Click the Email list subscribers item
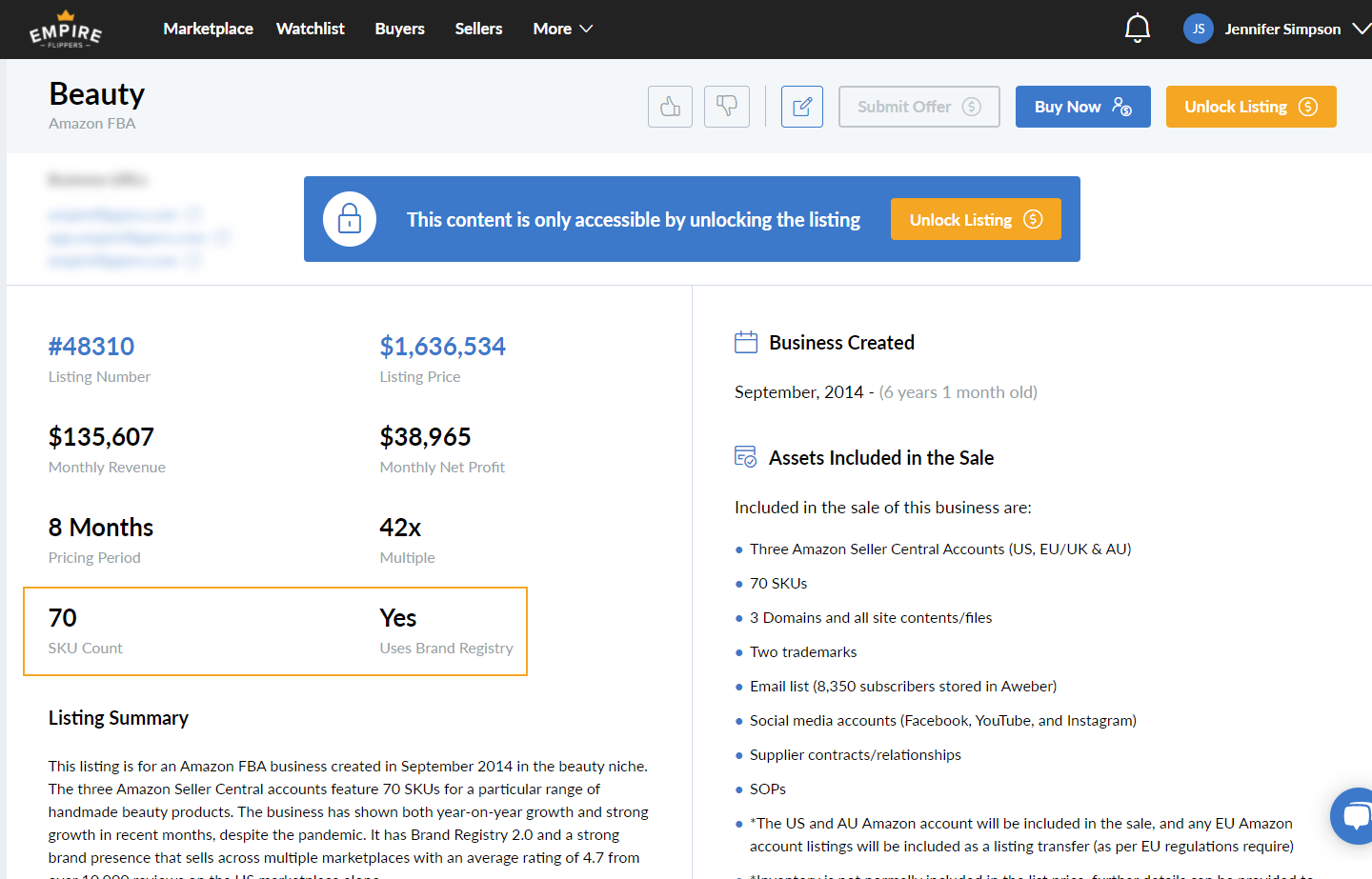This screenshot has width=1372, height=879. click(x=903, y=687)
